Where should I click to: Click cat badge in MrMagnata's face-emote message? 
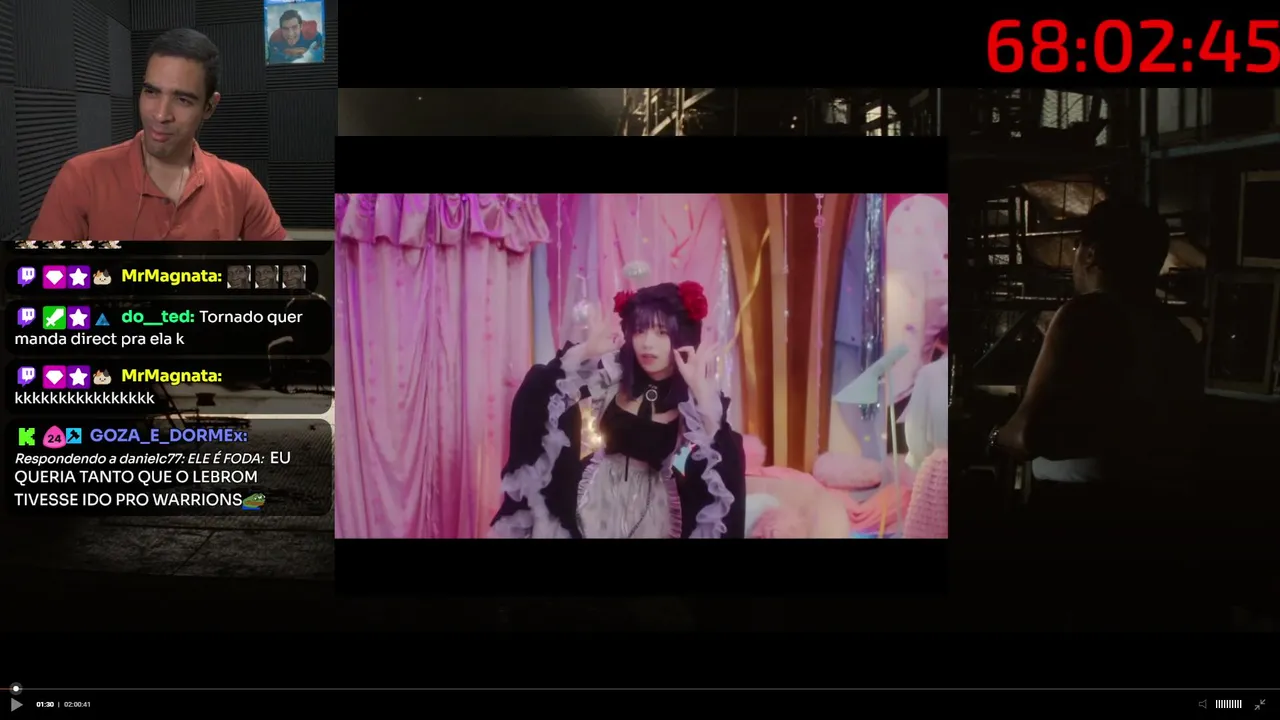tap(102, 277)
